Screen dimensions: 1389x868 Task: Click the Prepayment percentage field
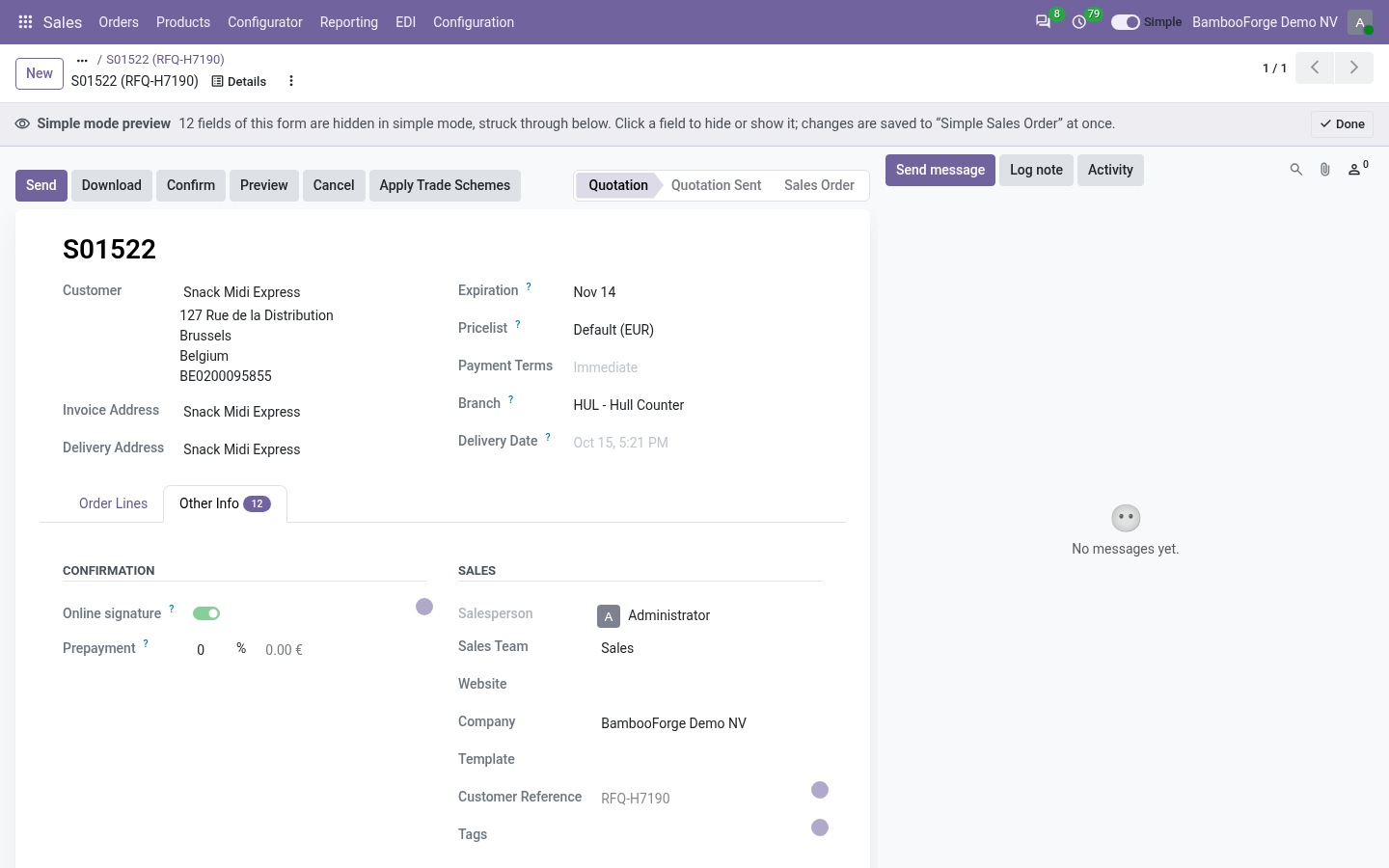(210, 650)
